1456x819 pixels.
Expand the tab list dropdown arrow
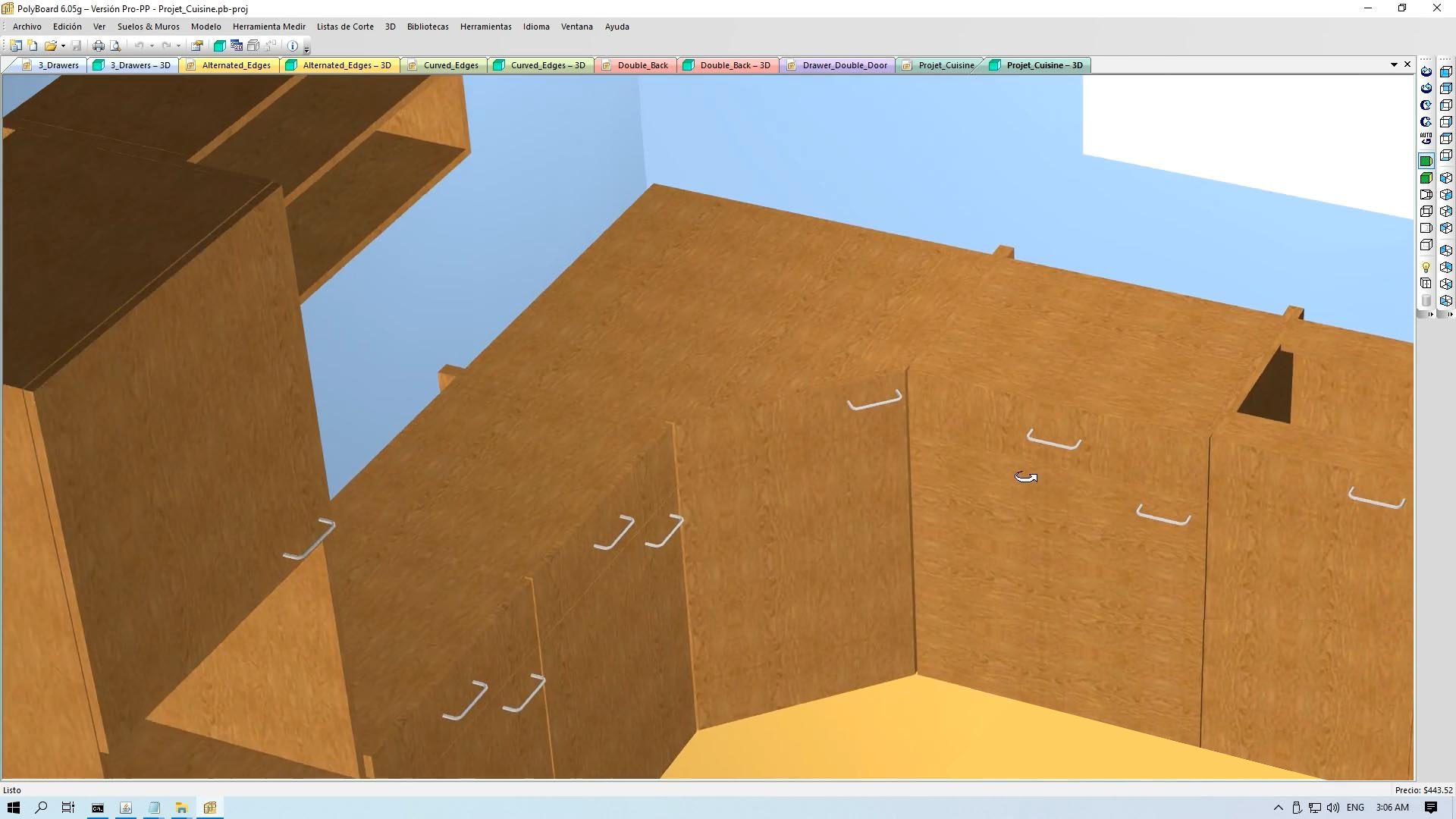pyautogui.click(x=1394, y=65)
